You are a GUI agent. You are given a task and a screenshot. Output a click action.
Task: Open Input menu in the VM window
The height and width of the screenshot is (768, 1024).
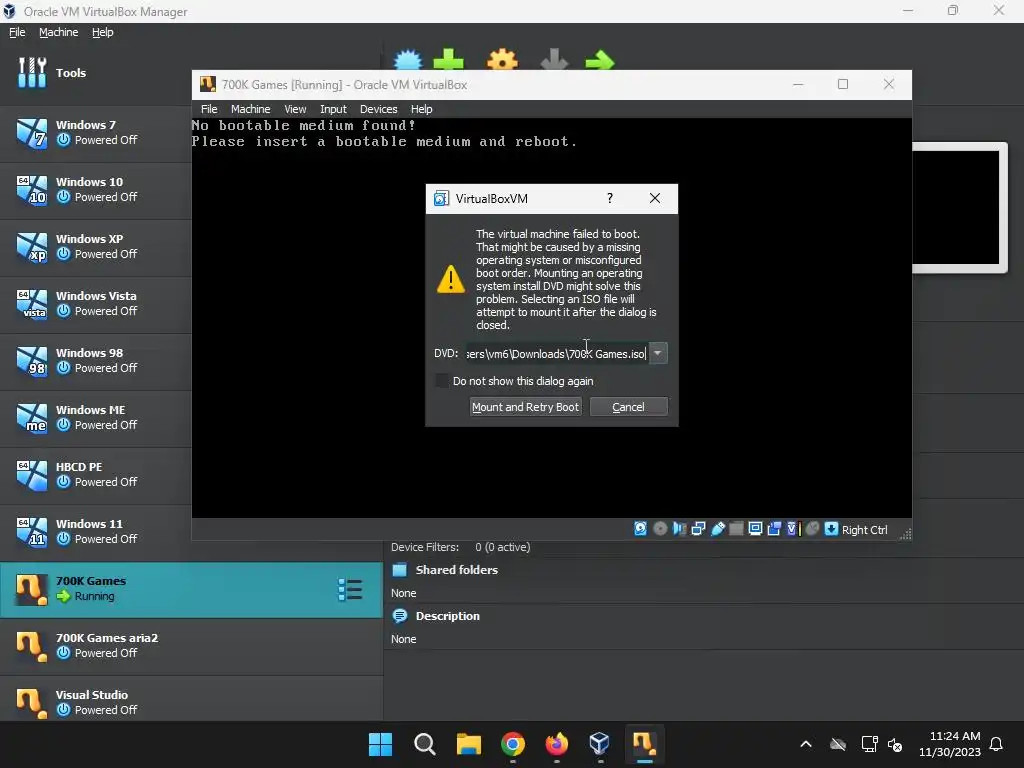click(333, 109)
